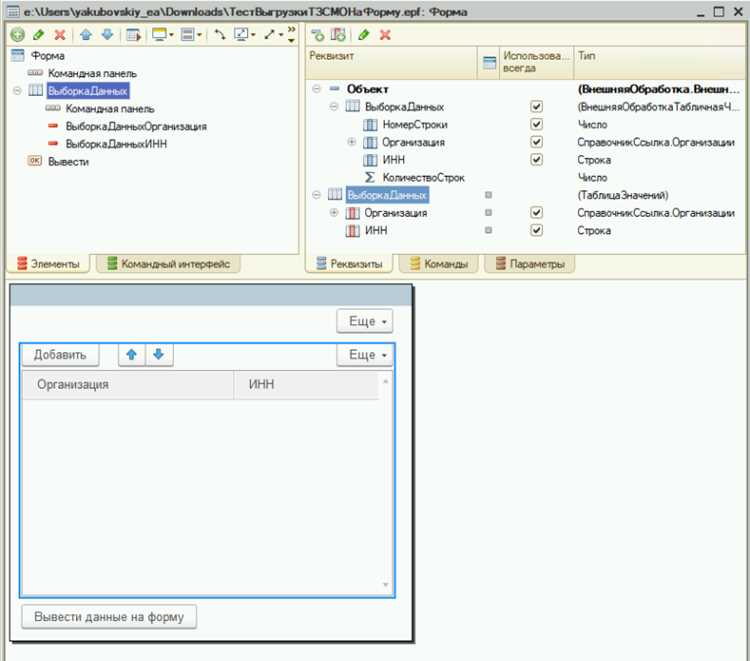Viewport: 750px width, 661px height.
Task: Click the form icon beside Форма in the elements tree
Action: 18,55
